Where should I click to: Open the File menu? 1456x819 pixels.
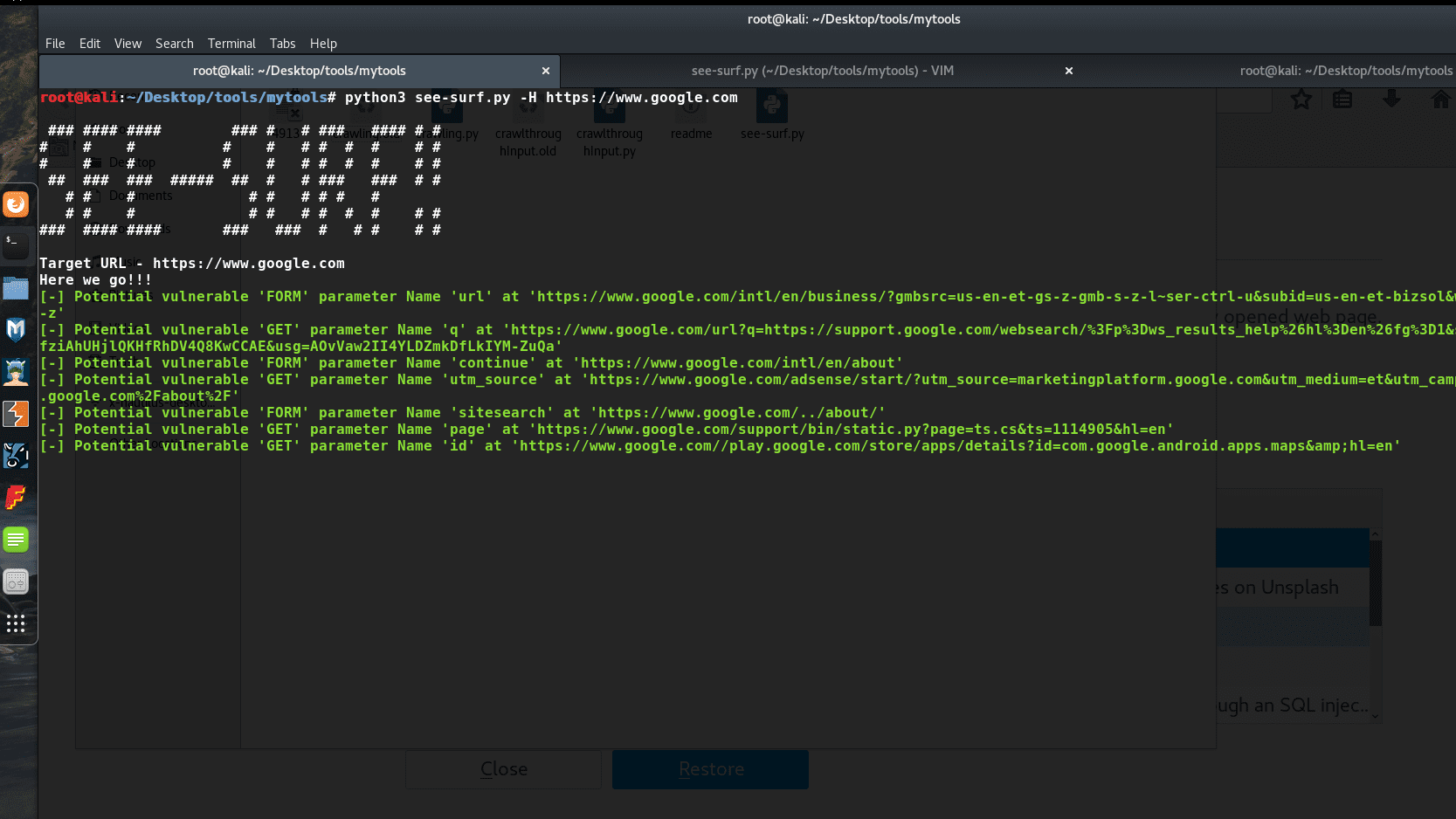[x=55, y=44]
